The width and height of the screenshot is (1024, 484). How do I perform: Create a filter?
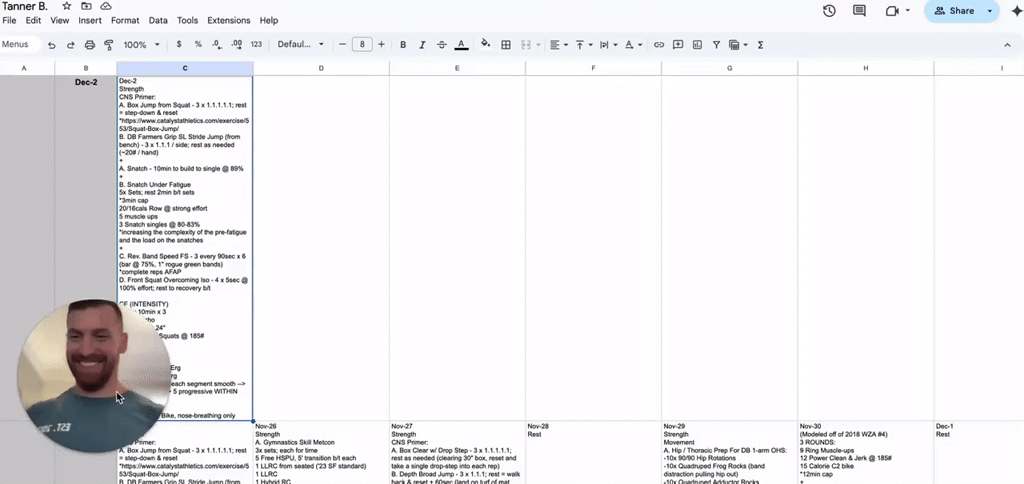coord(716,44)
